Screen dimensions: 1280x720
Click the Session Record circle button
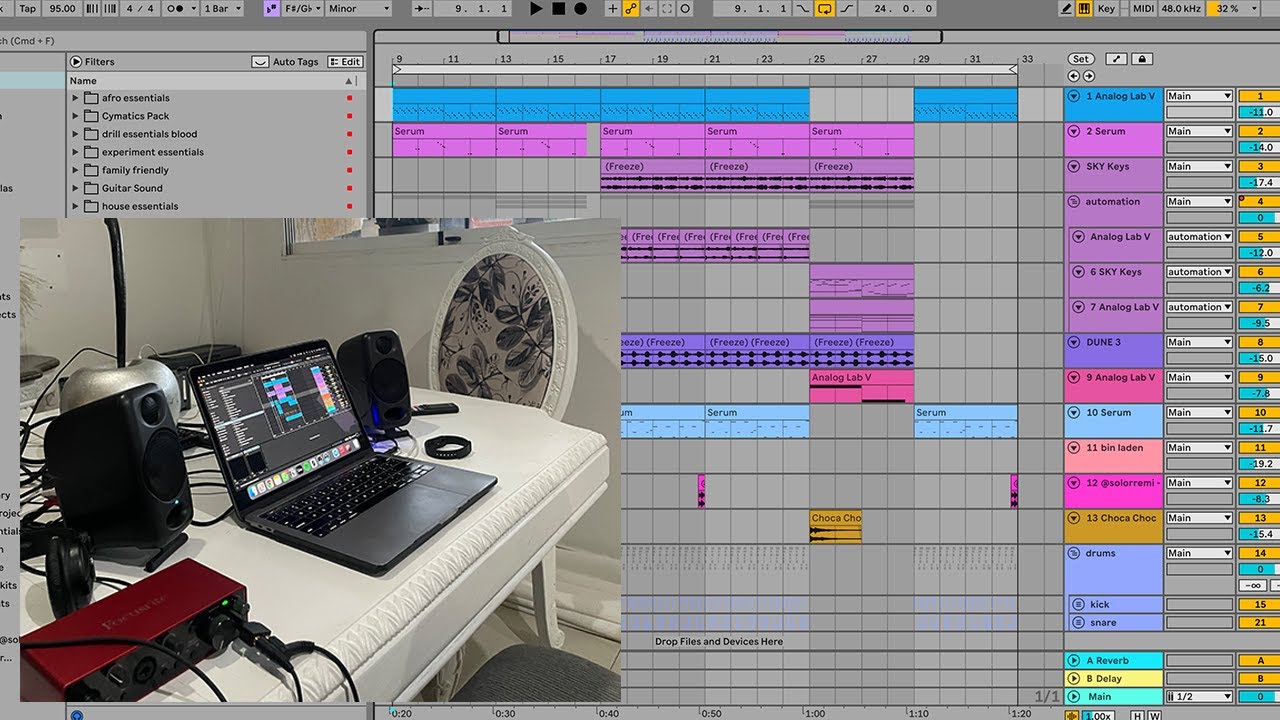[x=685, y=8]
